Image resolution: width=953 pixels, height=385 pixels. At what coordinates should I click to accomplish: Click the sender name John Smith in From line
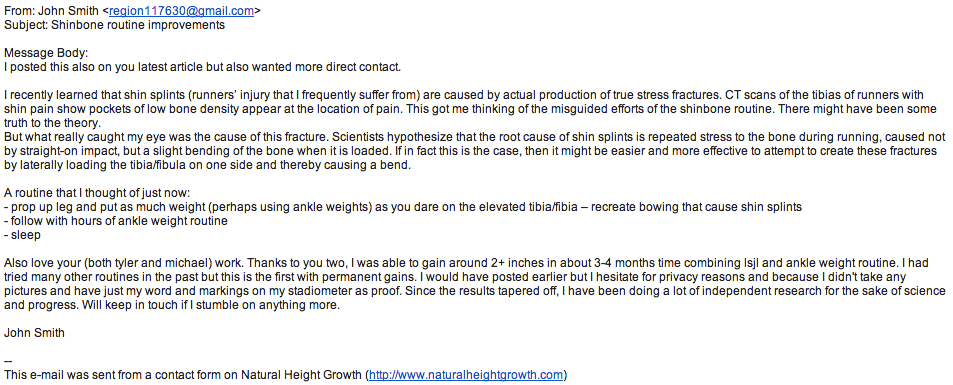pyautogui.click(x=63, y=10)
